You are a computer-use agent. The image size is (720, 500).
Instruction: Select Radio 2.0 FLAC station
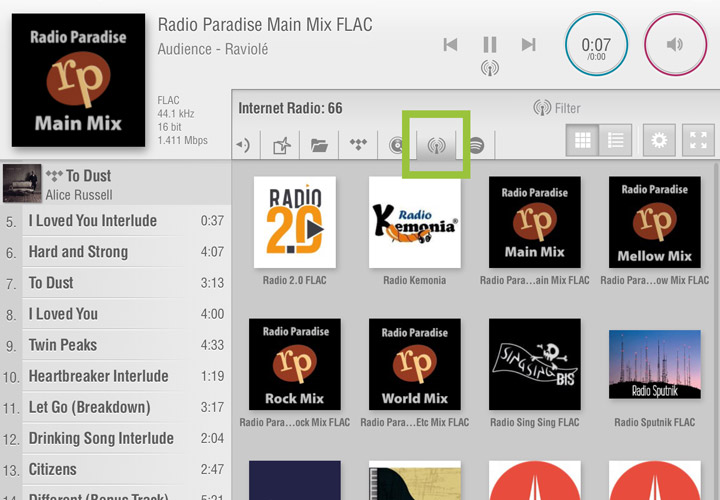[294, 222]
